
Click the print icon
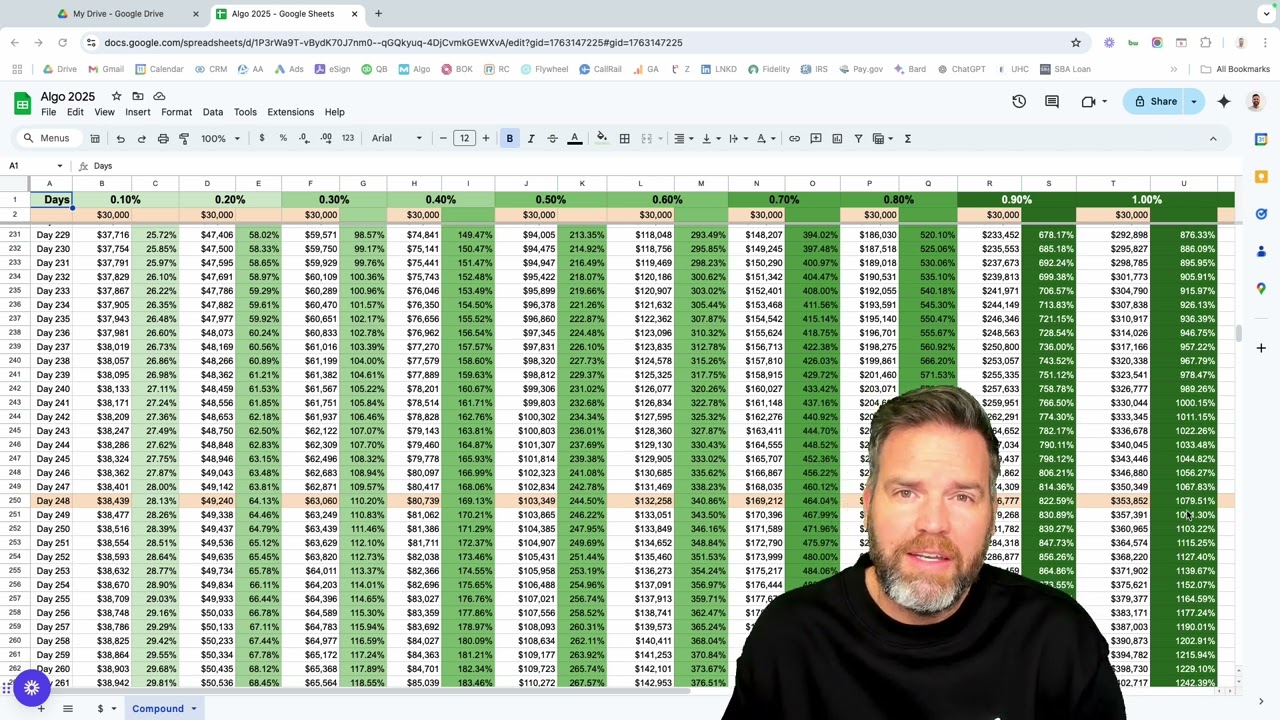[163, 139]
